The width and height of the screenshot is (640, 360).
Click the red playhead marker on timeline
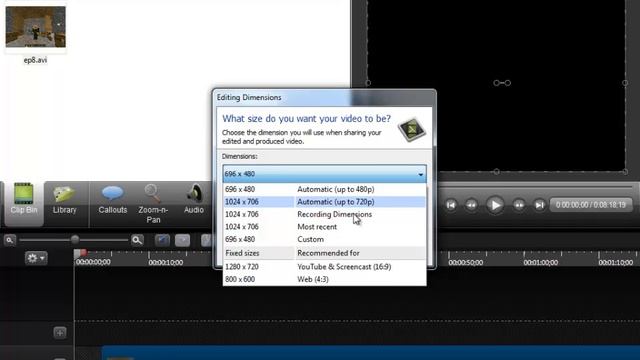coord(83,253)
